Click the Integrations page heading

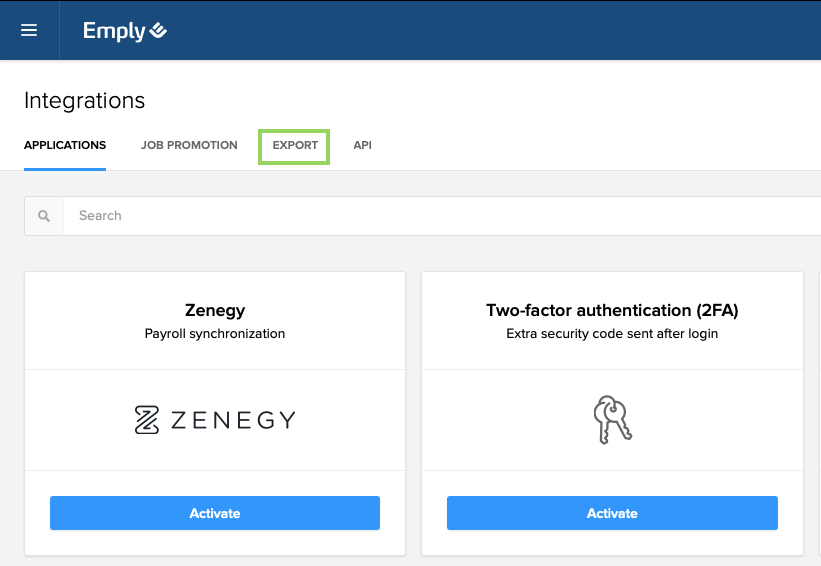point(84,101)
